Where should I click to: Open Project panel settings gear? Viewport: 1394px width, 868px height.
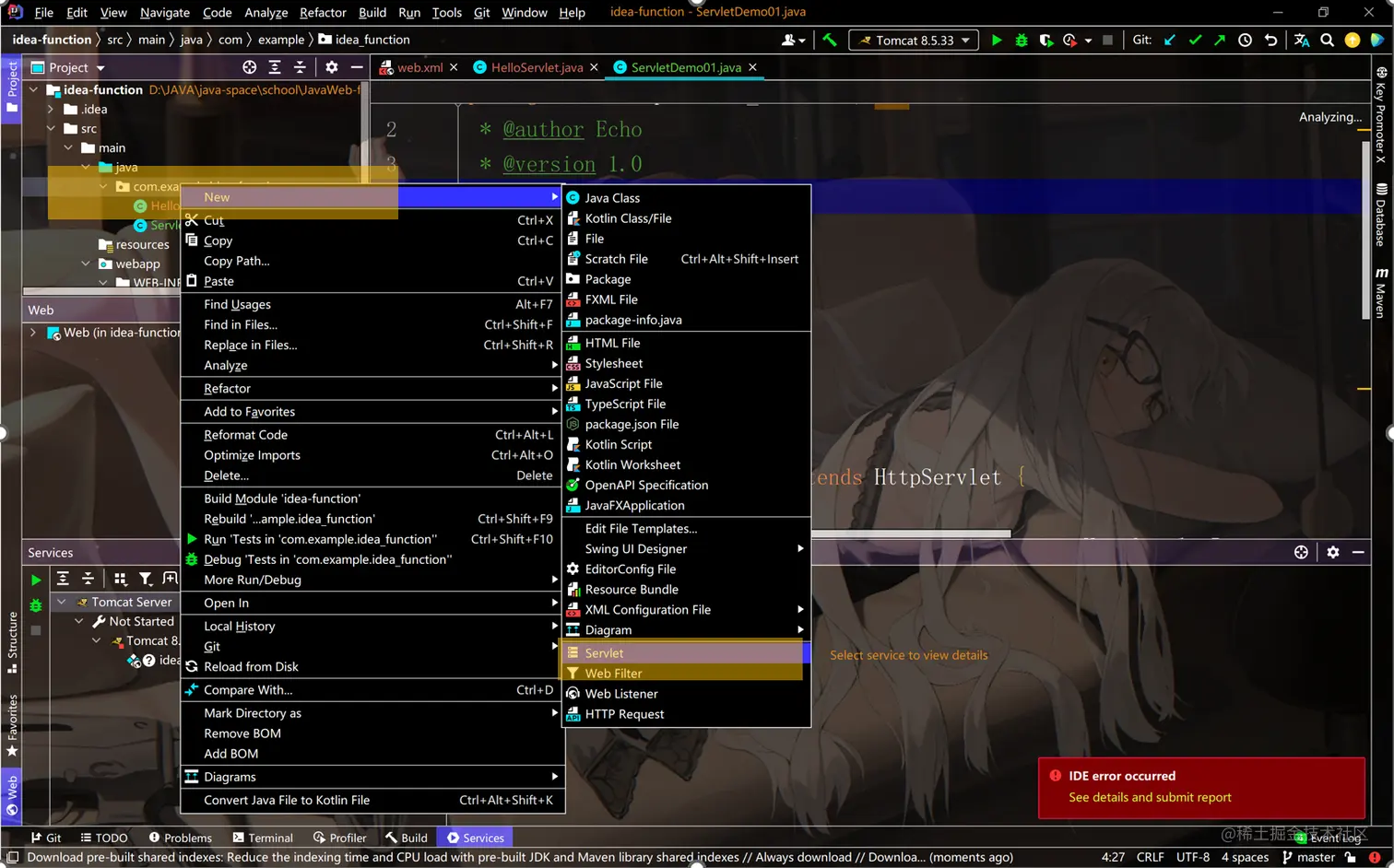(x=332, y=67)
